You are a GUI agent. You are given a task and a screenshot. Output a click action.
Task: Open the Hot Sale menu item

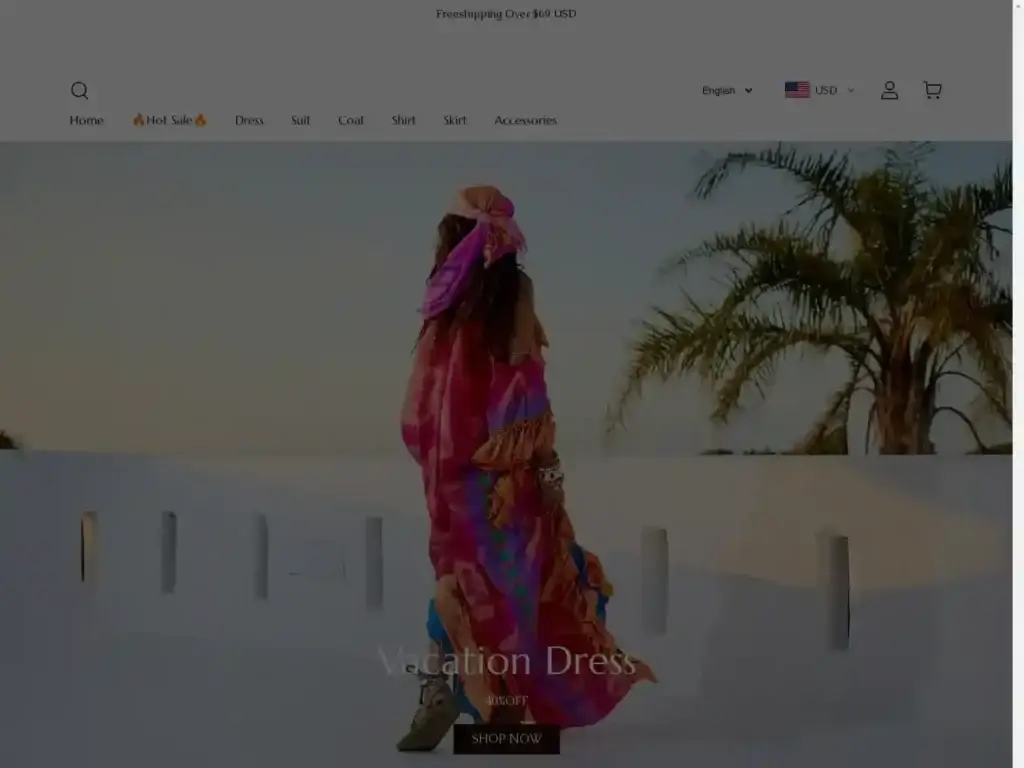(169, 120)
